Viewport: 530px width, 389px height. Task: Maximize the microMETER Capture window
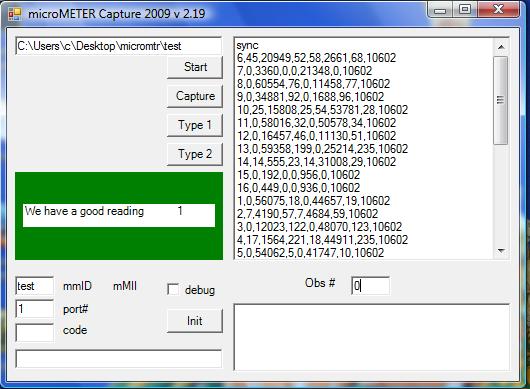coord(465,10)
